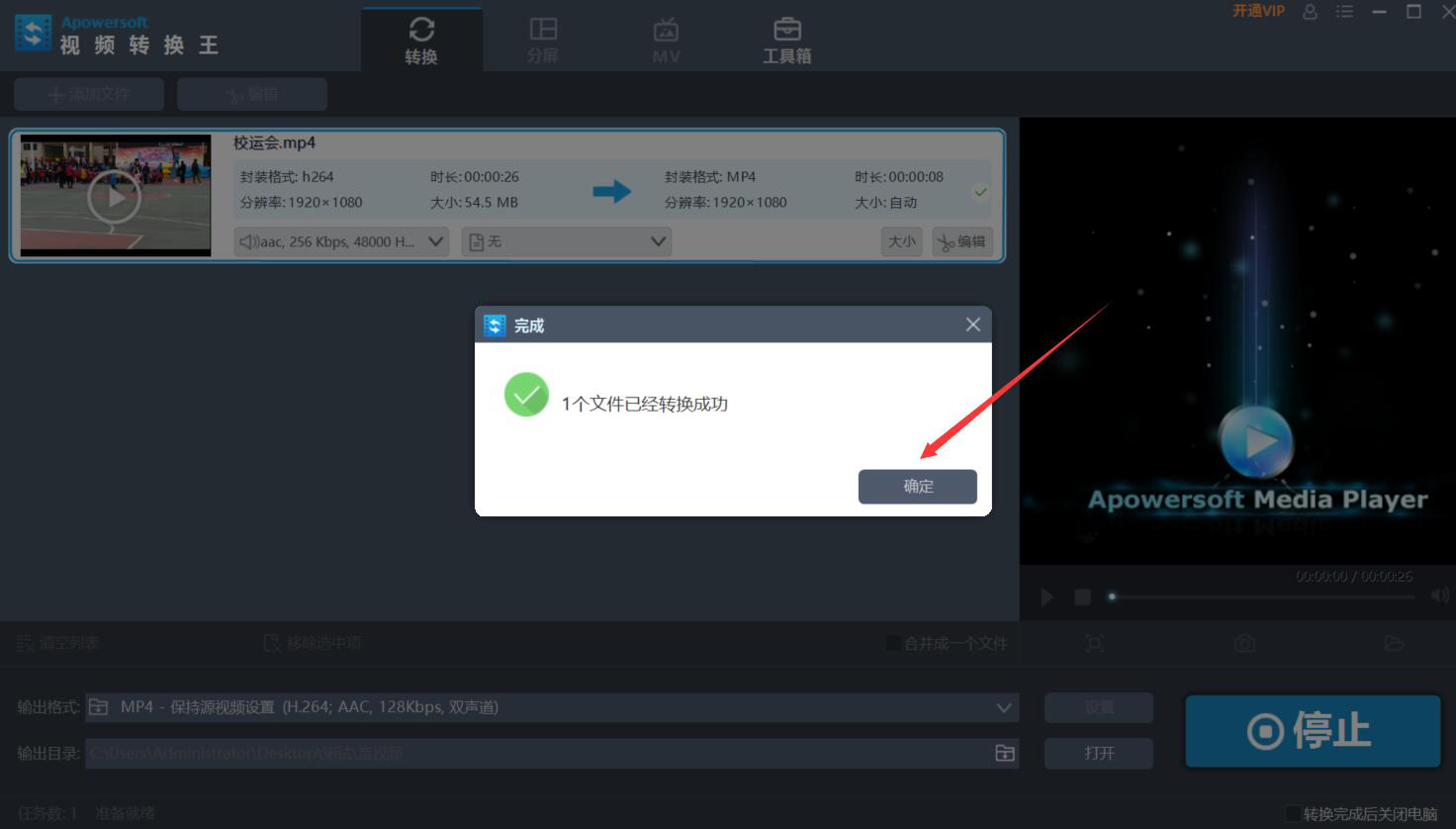The width and height of the screenshot is (1456, 829).
Task: Open the list menu icon in title bar
Action: click(1344, 12)
